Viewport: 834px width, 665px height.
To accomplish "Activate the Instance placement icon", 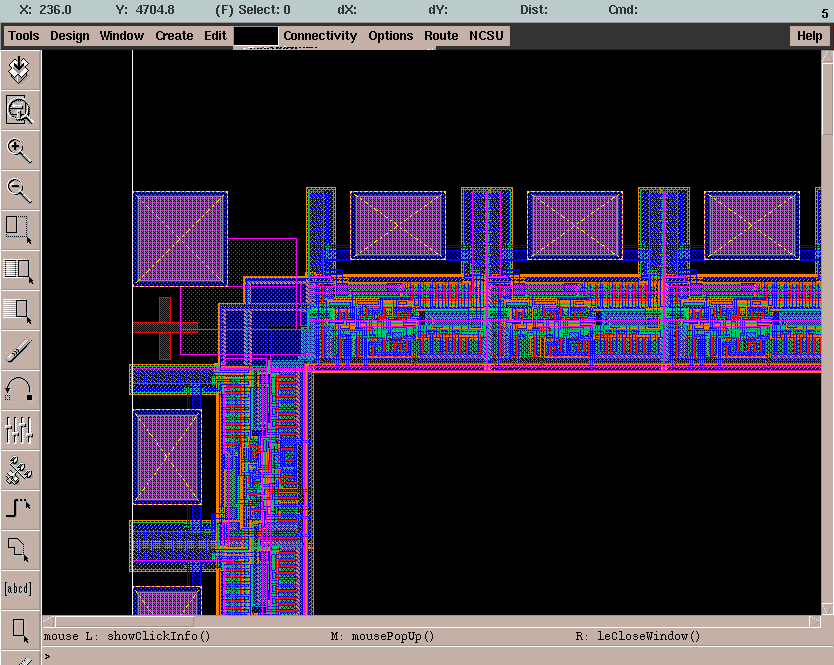I will pyautogui.click(x=20, y=468).
